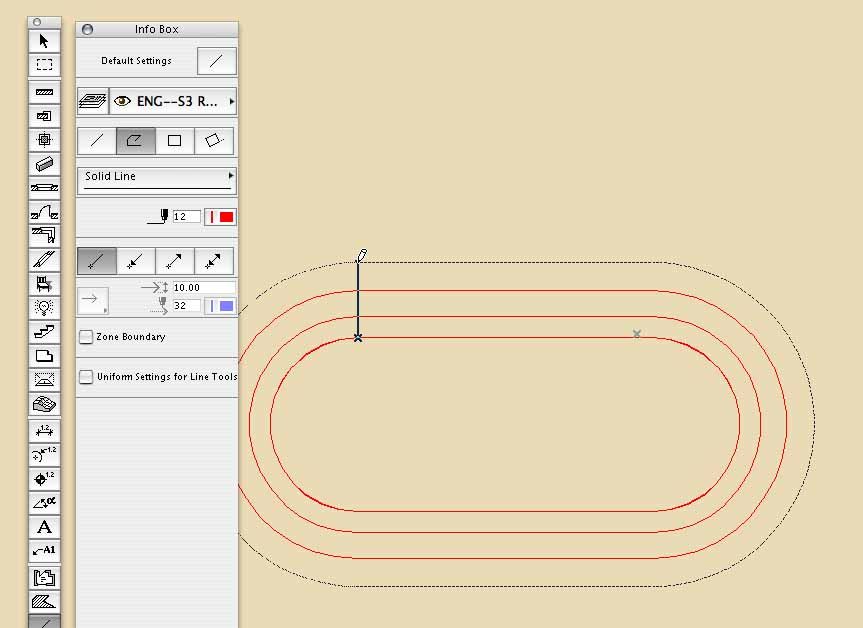Toggle the eye visibility icon for the ENG layer
Viewport: 863px width, 628px height.
tap(122, 101)
